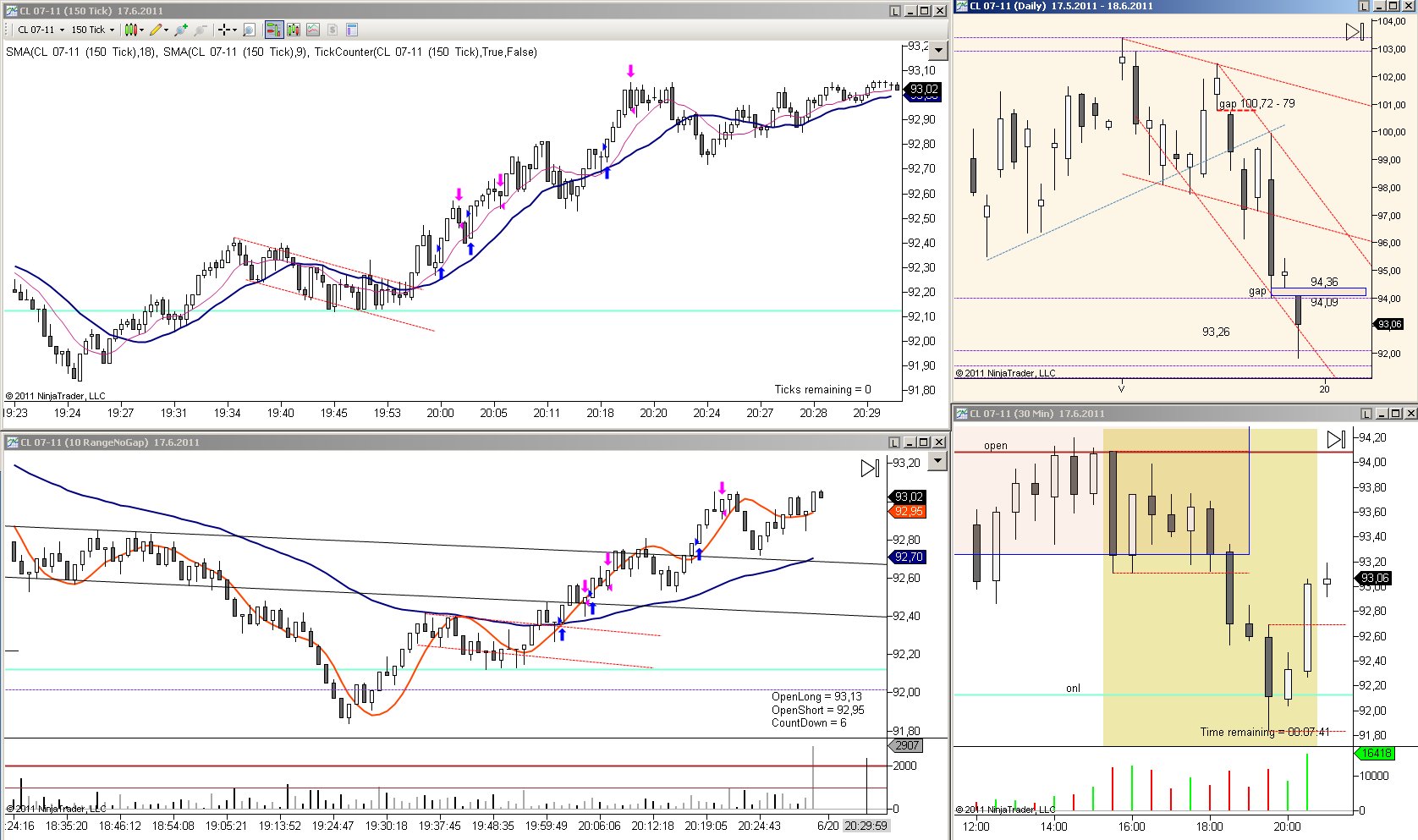Open the indicators chart icon
Viewport: 1418px width, 840px height.
tap(313, 30)
